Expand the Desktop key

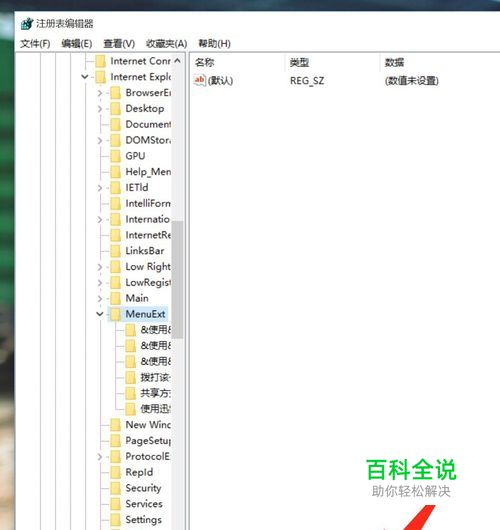100,109
